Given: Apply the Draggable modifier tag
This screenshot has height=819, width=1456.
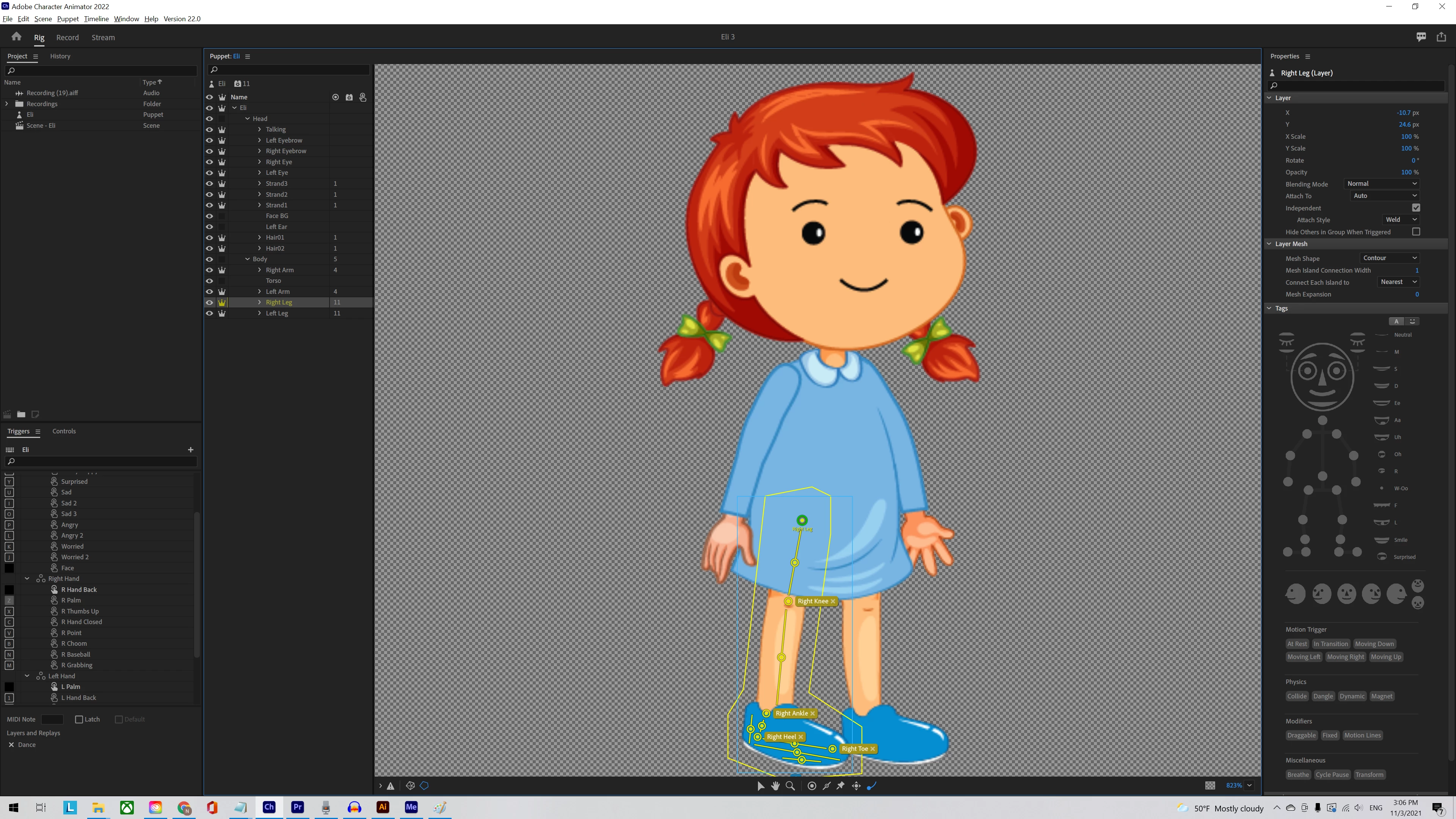Looking at the screenshot, I should pyautogui.click(x=1301, y=735).
